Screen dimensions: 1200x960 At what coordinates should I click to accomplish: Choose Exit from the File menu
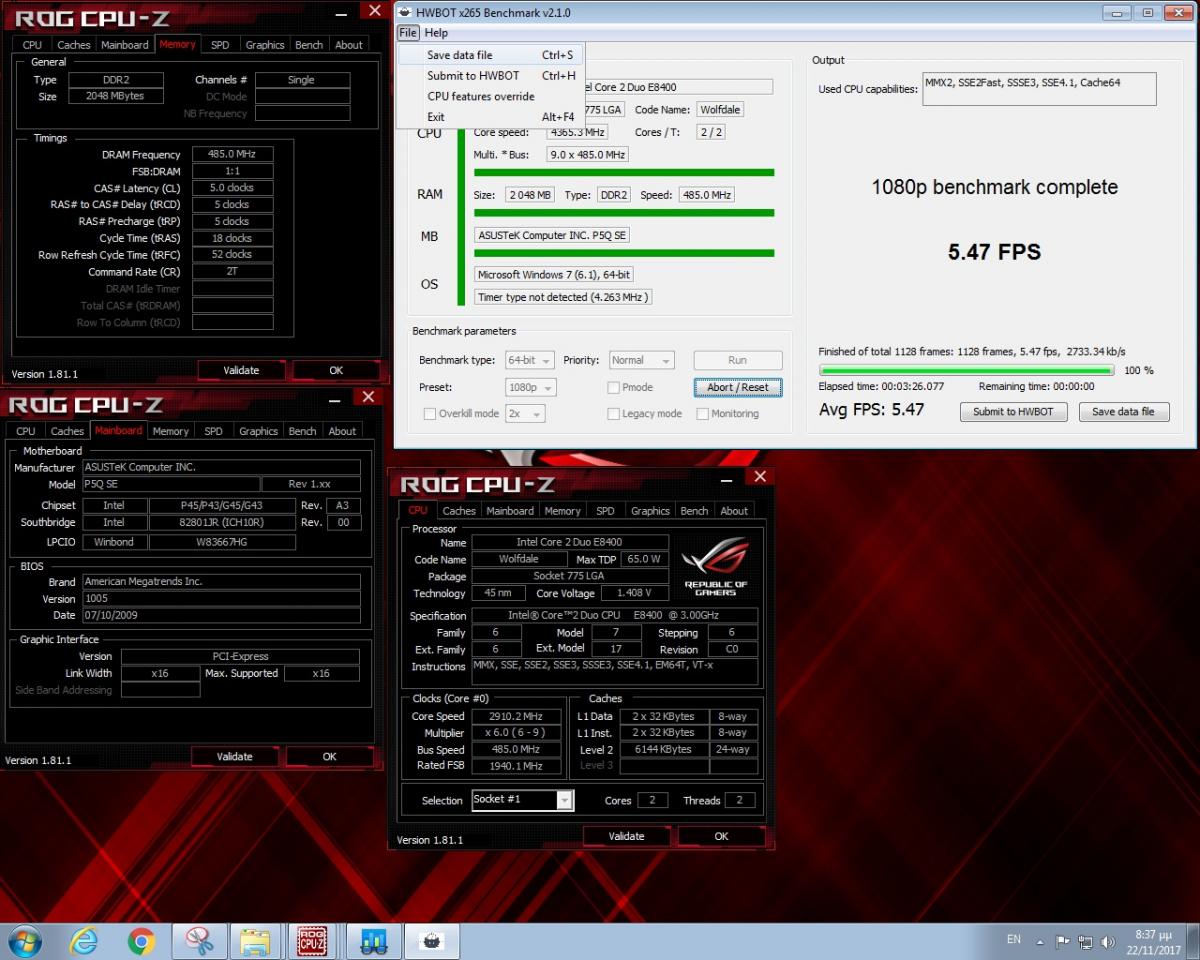[x=490, y=117]
